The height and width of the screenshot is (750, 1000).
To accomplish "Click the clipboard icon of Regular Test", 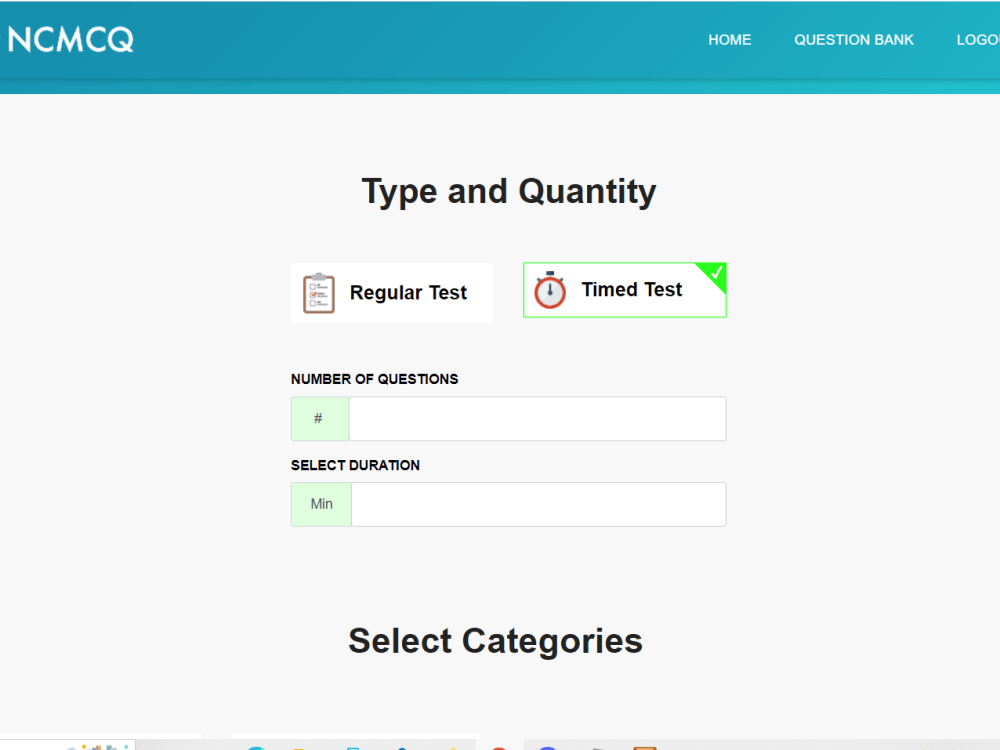I will click(x=319, y=293).
